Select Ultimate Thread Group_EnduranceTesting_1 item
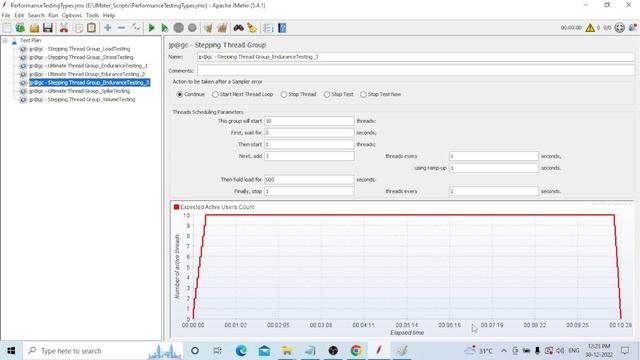Screen dimensions: 640x360 pyautogui.click(x=88, y=66)
